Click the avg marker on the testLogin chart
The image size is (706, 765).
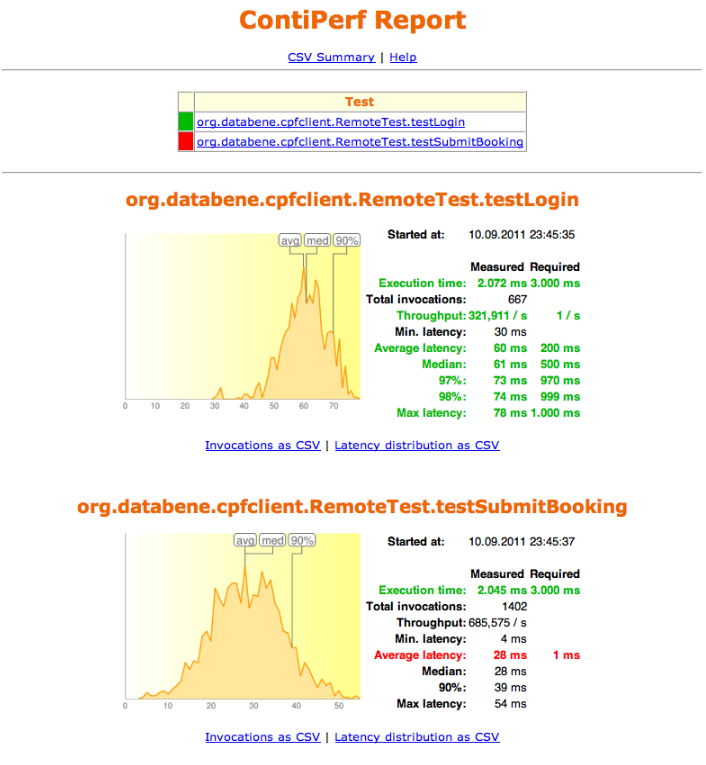coord(290,241)
